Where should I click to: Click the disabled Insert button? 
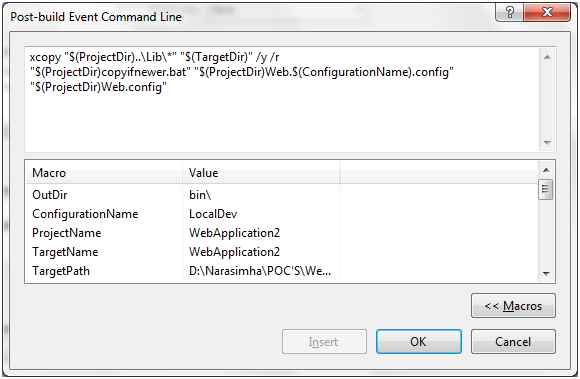pyautogui.click(x=324, y=342)
